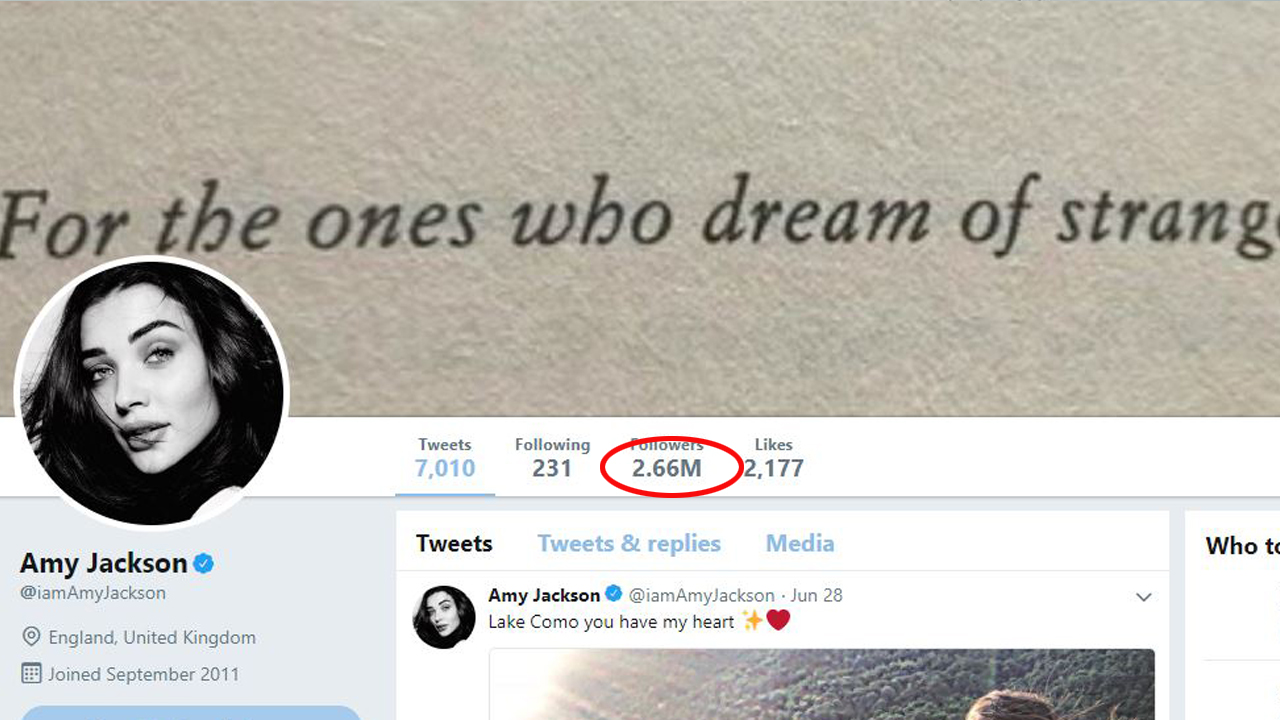Viewport: 1280px width, 720px height.
Task: Open the Followers 2.66M list
Action: pos(667,458)
